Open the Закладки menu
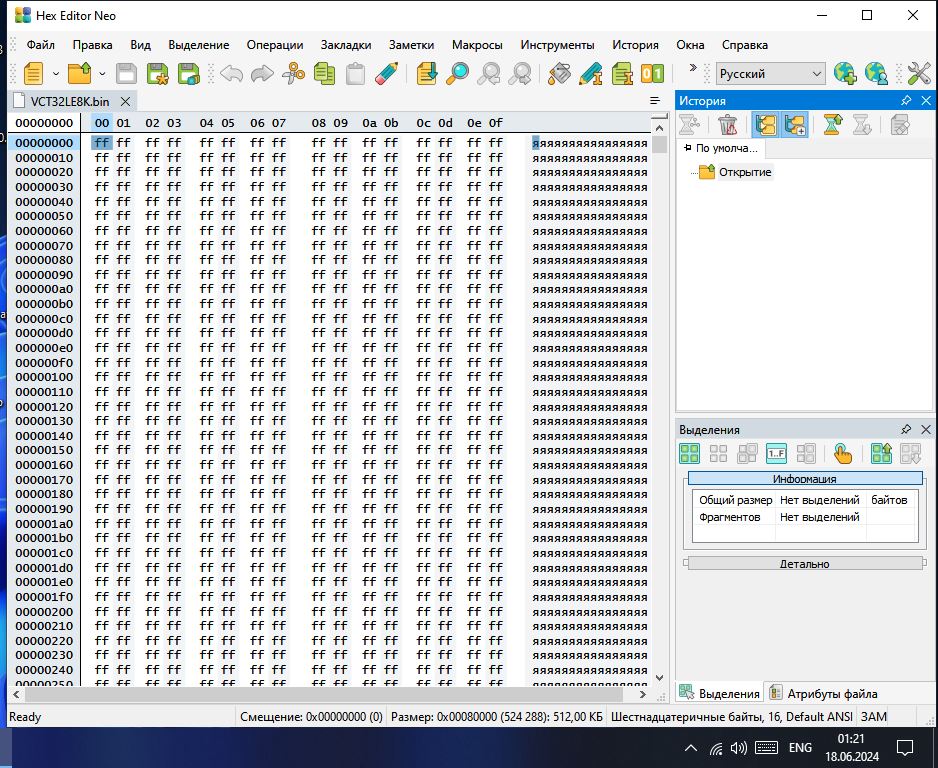This screenshot has width=938, height=768. coord(346,45)
